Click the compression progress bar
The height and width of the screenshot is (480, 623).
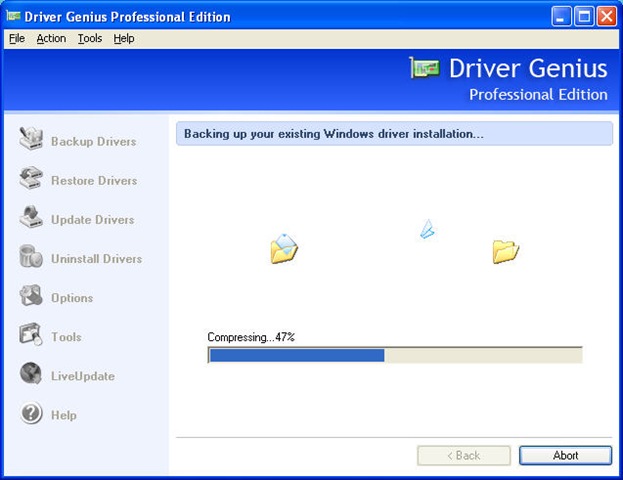(395, 355)
